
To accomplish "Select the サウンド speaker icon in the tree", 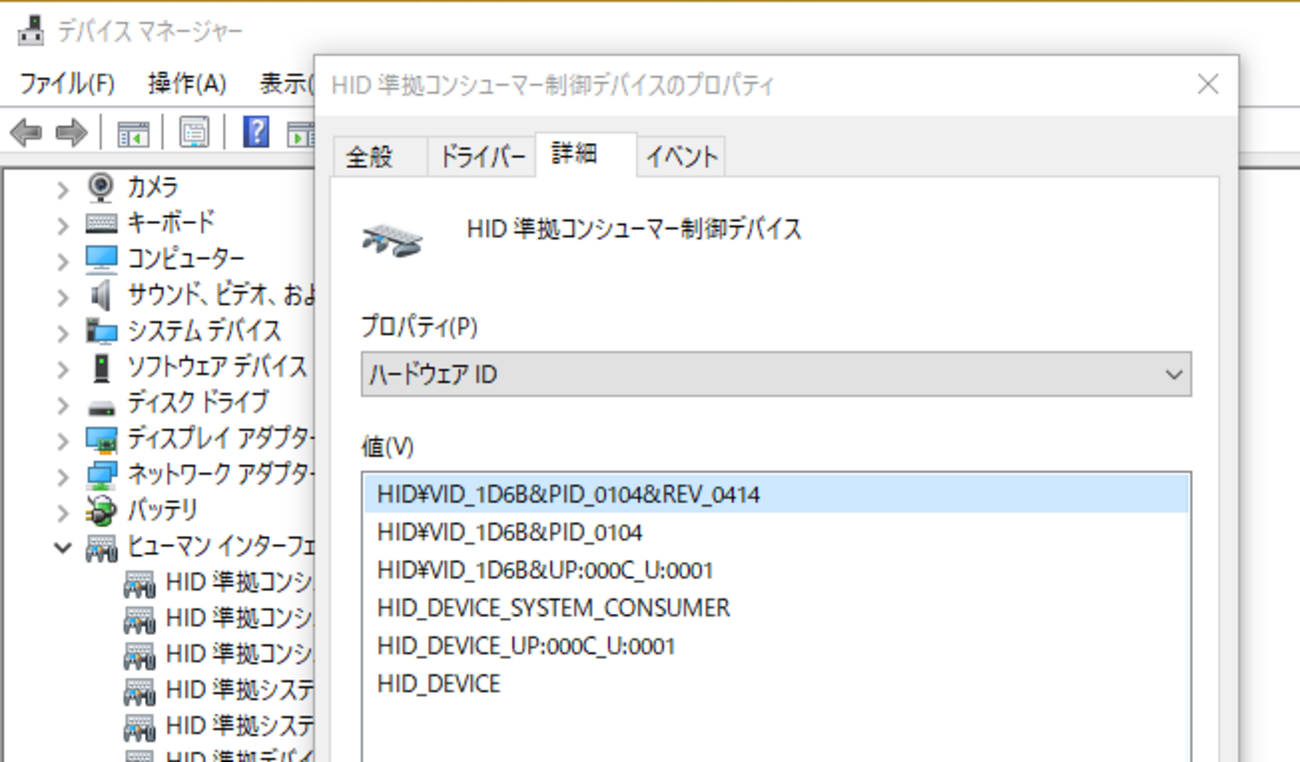I will 101,295.
